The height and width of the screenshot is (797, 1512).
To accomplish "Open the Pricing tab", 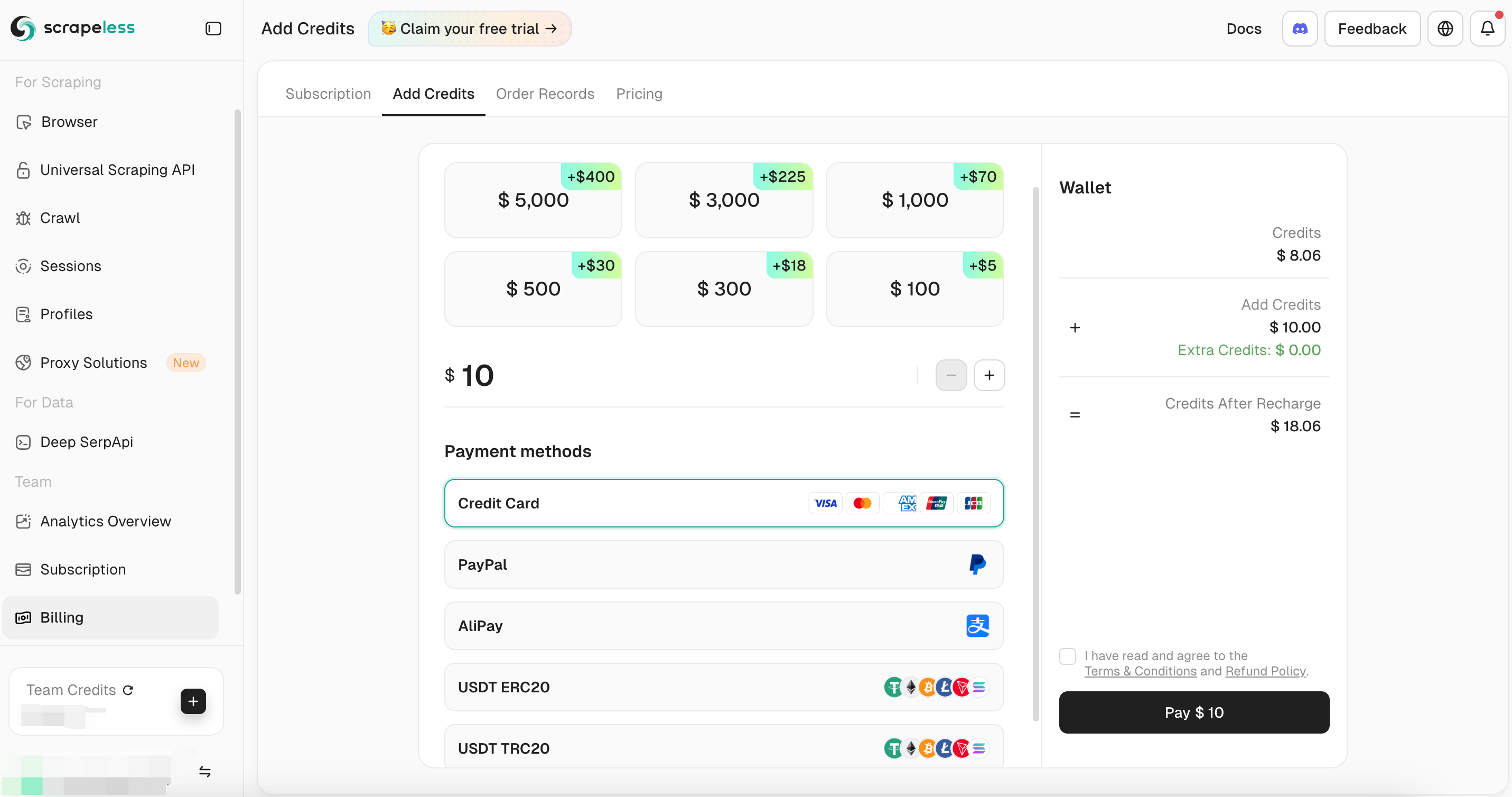I will (x=639, y=94).
